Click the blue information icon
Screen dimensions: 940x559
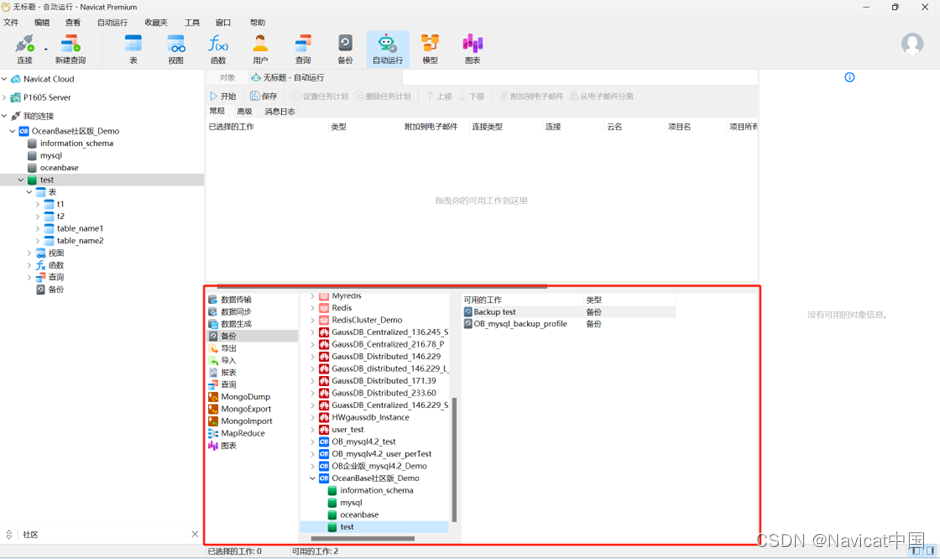[x=849, y=77]
